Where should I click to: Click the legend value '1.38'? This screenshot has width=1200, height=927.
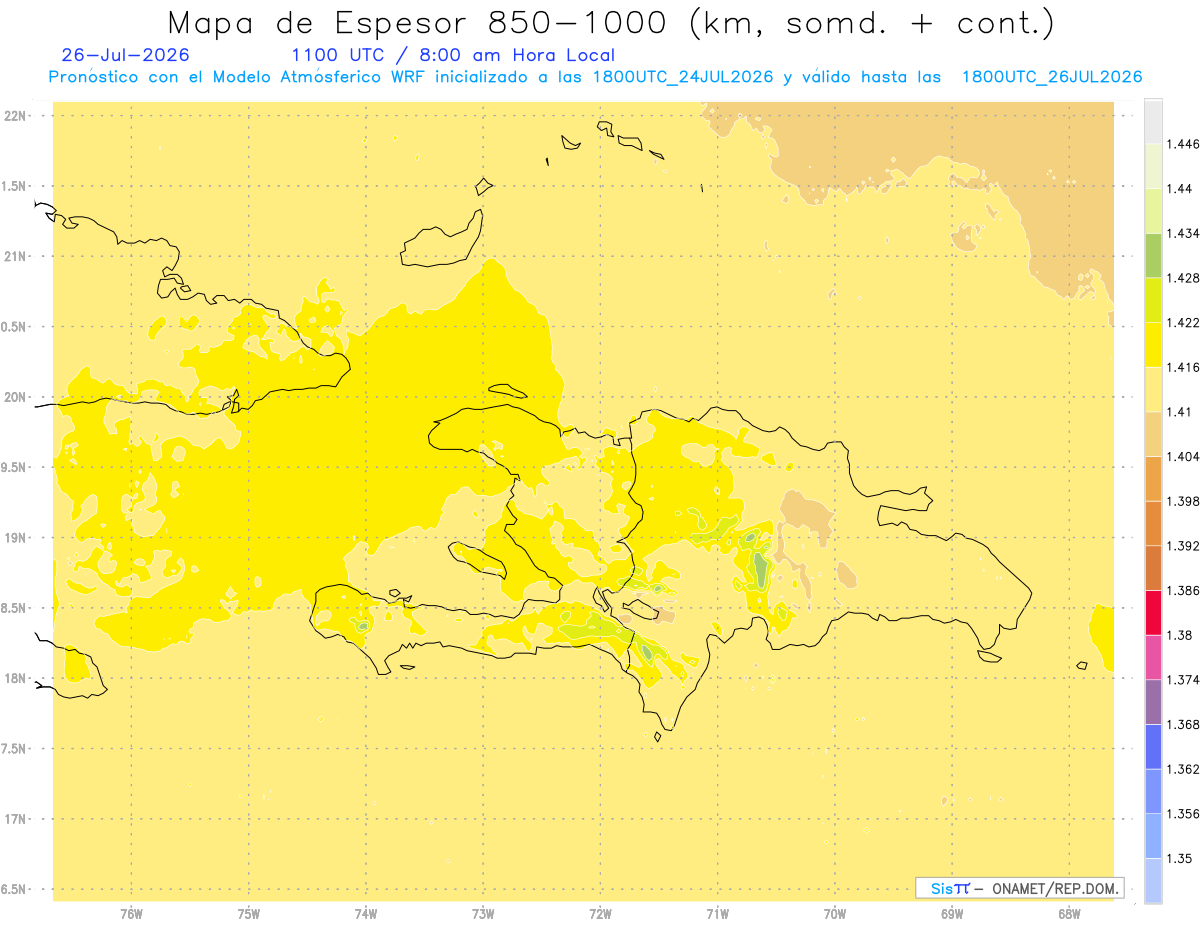click(x=1179, y=635)
